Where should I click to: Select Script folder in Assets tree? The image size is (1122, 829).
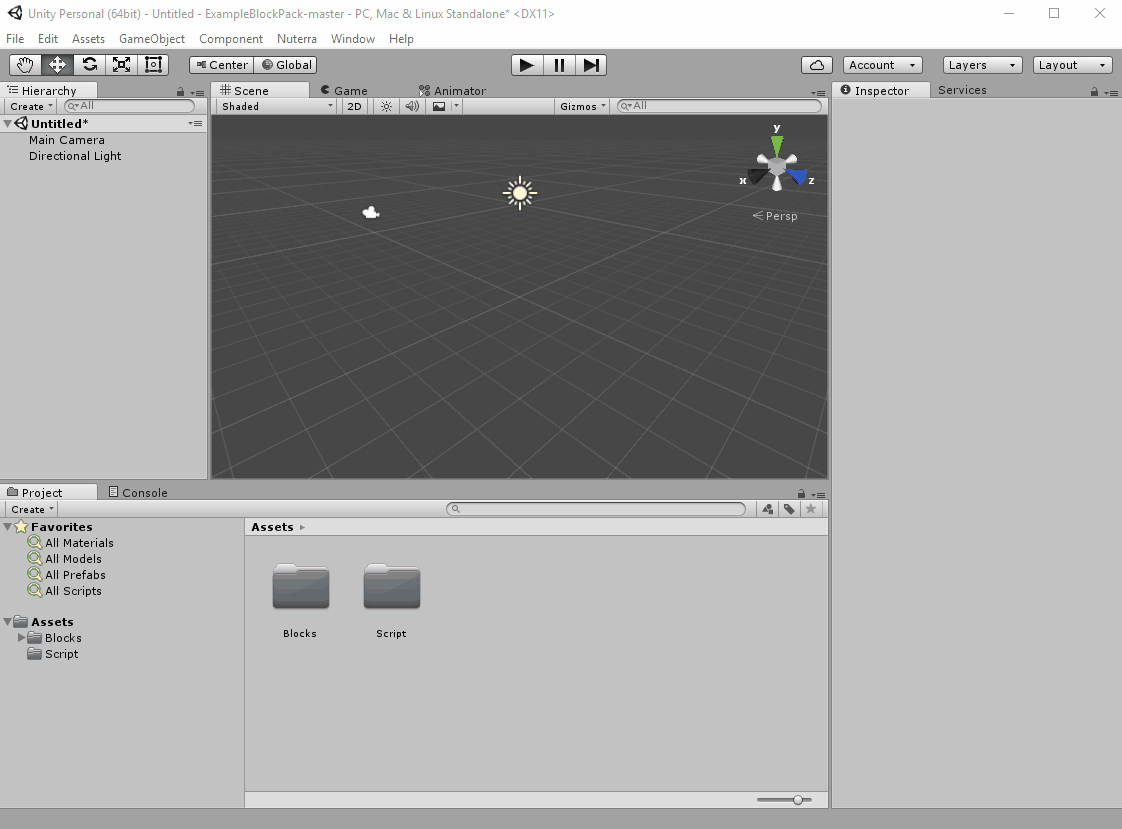tap(62, 654)
